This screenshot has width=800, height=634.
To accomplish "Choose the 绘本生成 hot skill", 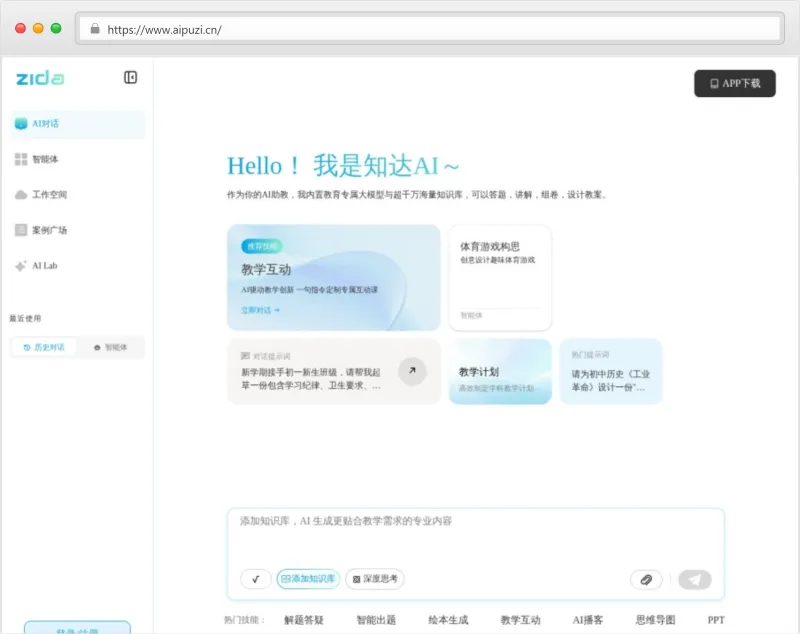I will 448,620.
